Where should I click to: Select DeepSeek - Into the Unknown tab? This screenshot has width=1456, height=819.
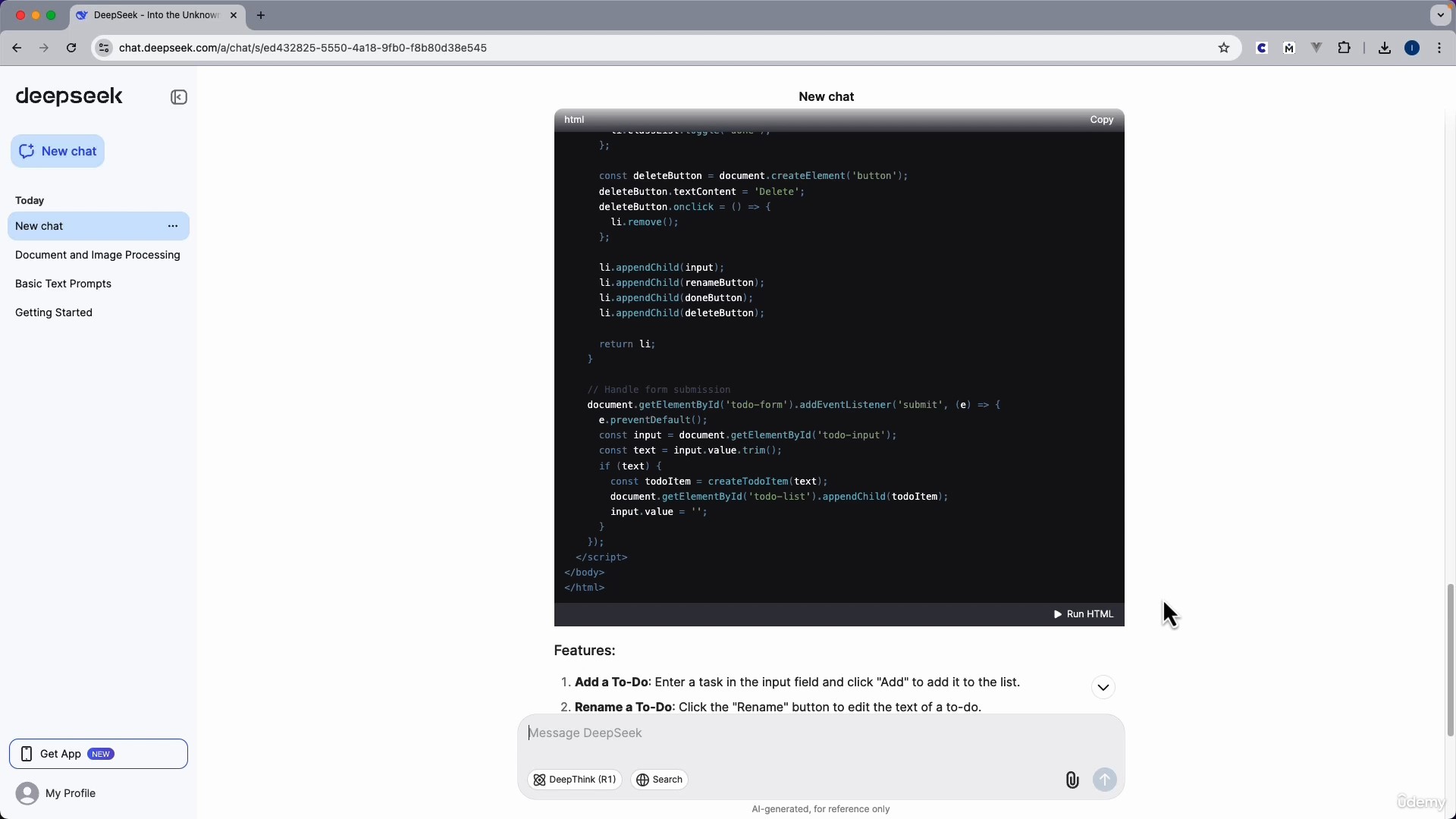coord(157,15)
